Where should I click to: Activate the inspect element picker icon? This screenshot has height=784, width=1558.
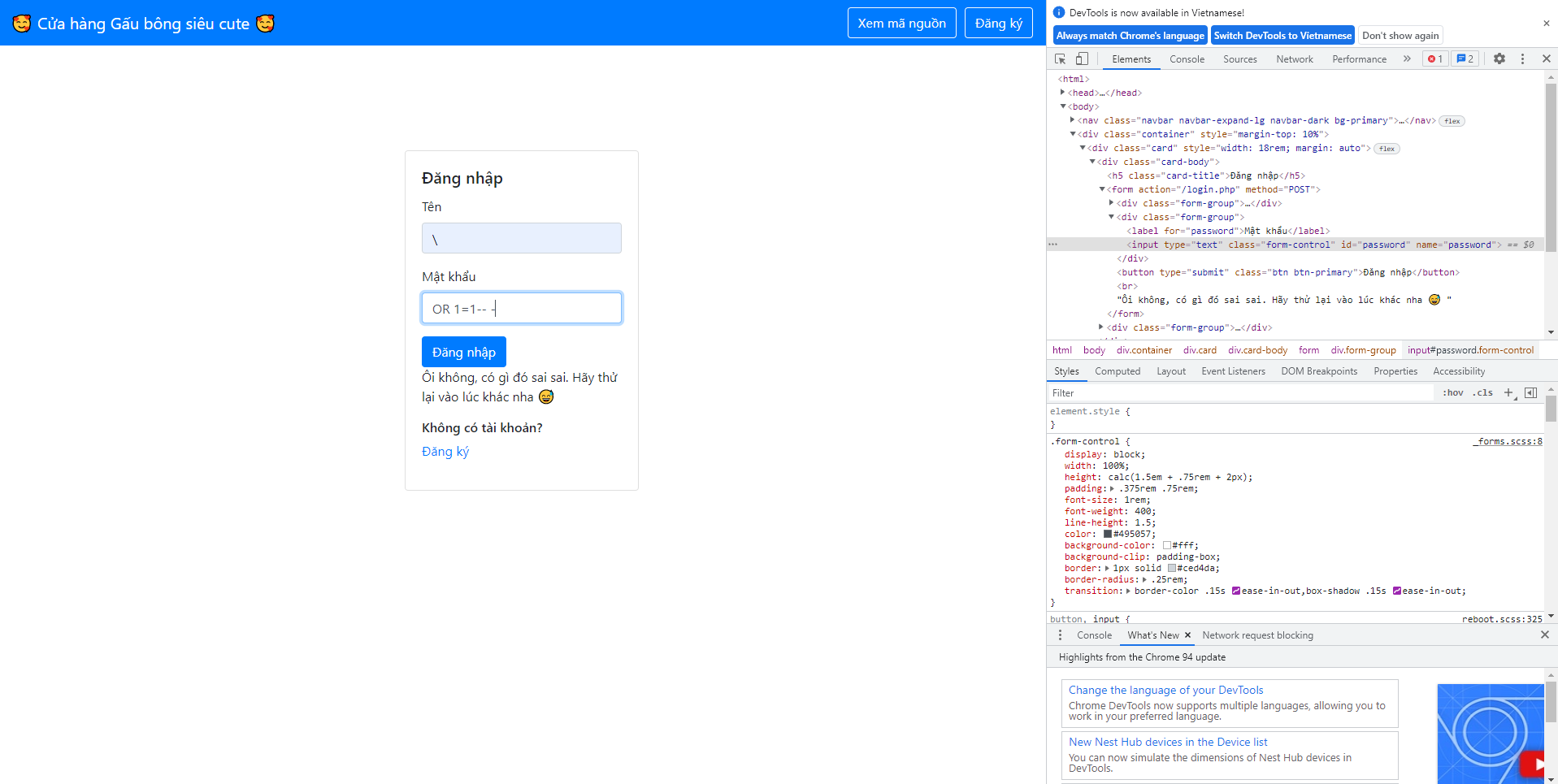tap(1060, 59)
